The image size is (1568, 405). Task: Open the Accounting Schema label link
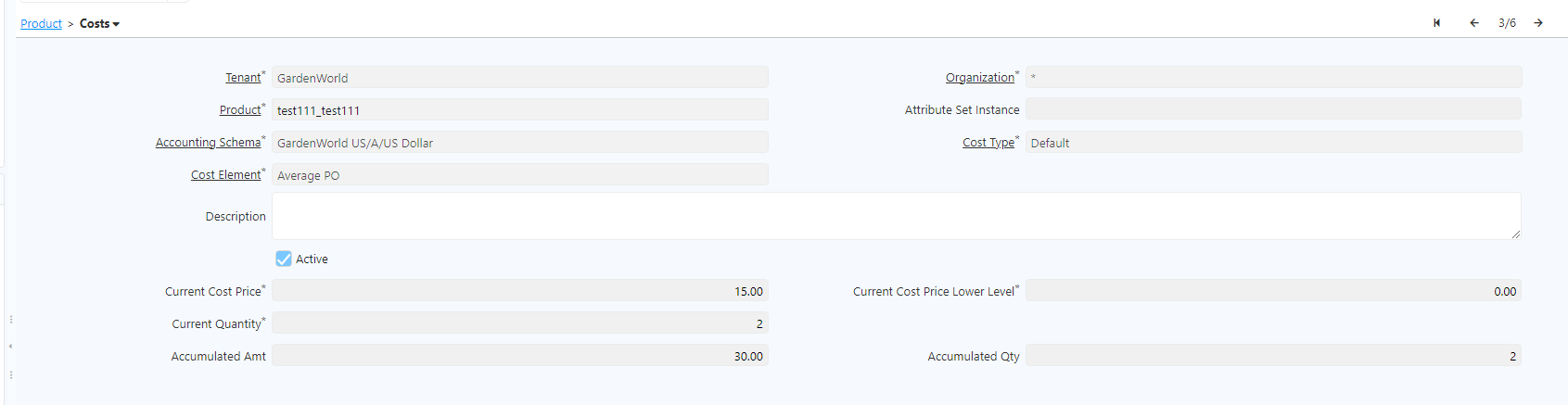208,143
